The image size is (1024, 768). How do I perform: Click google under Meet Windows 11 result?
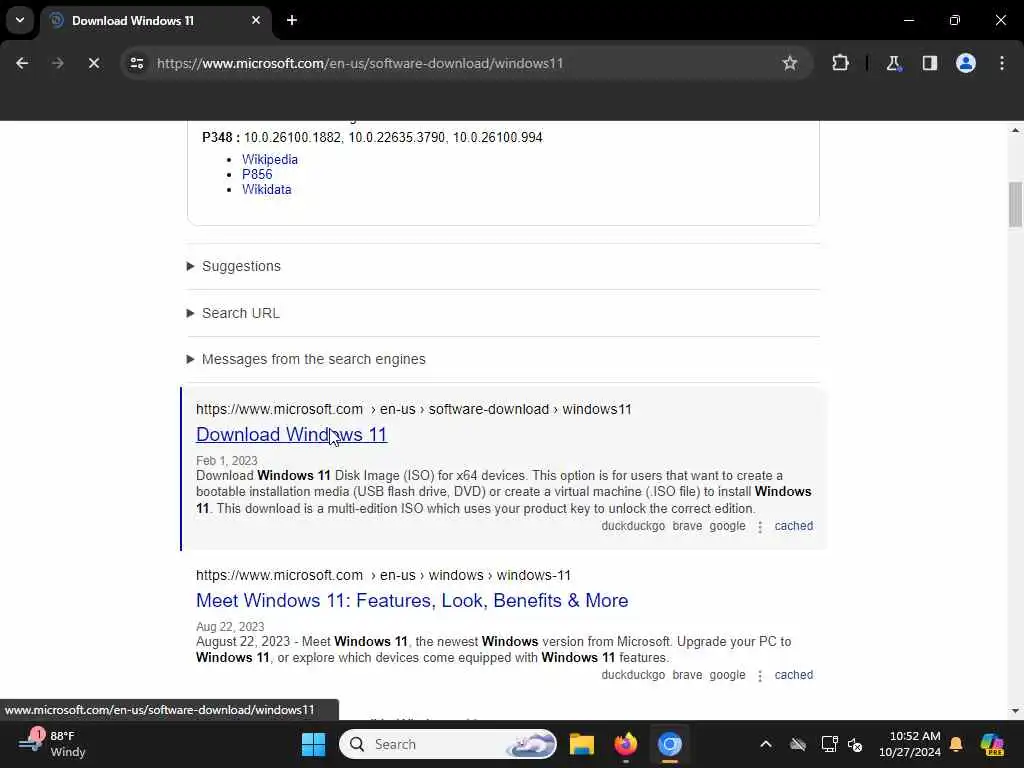[728, 675]
